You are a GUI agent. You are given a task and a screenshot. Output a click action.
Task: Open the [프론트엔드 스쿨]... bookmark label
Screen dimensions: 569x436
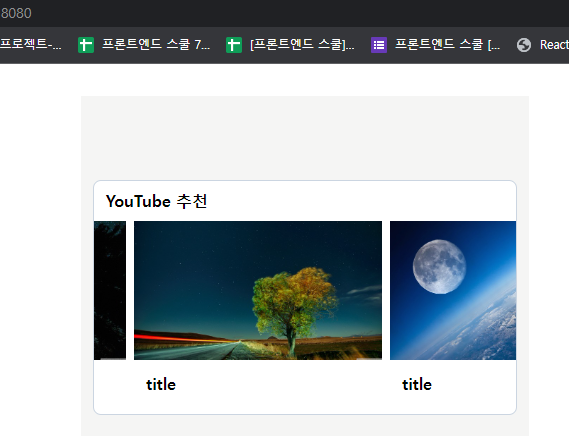tap(302, 44)
